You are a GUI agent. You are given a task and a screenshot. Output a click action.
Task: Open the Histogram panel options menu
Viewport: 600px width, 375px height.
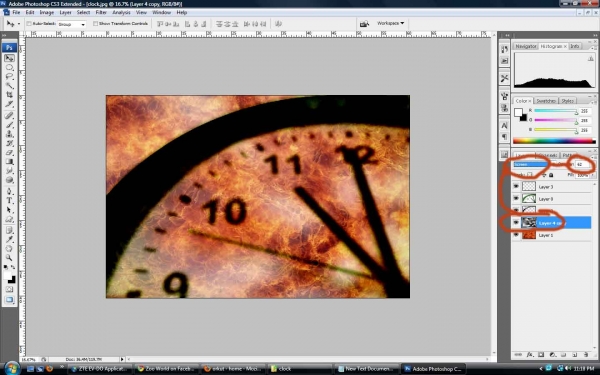pos(594,47)
